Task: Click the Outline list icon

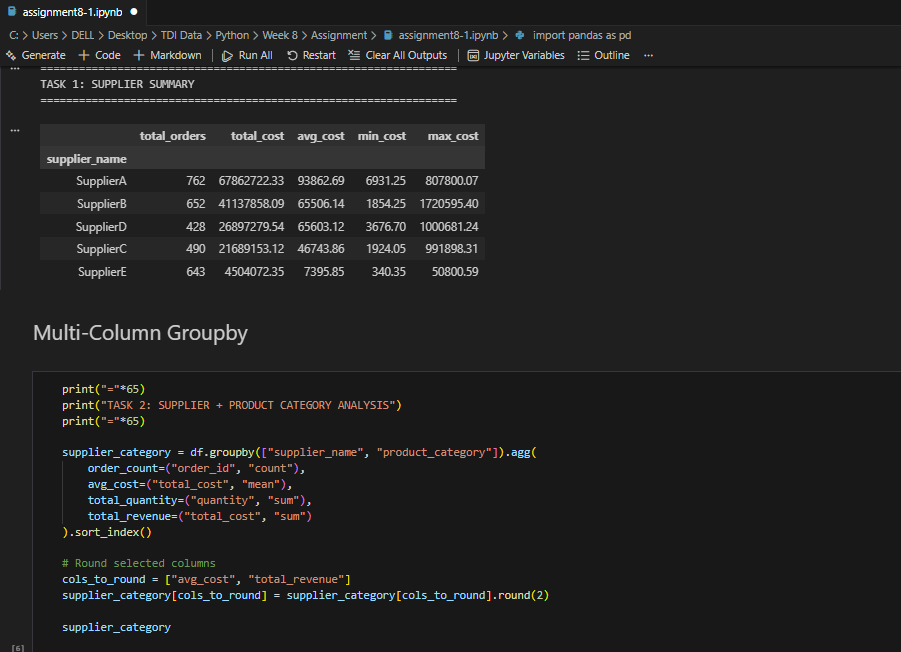Action: tap(583, 56)
